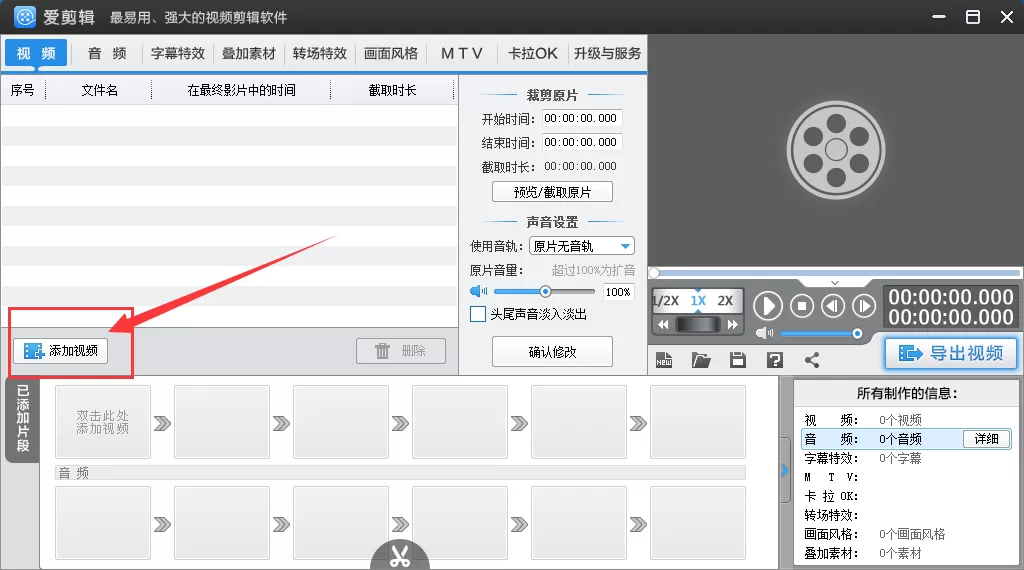Expand the chevron below preview bar

(835, 283)
